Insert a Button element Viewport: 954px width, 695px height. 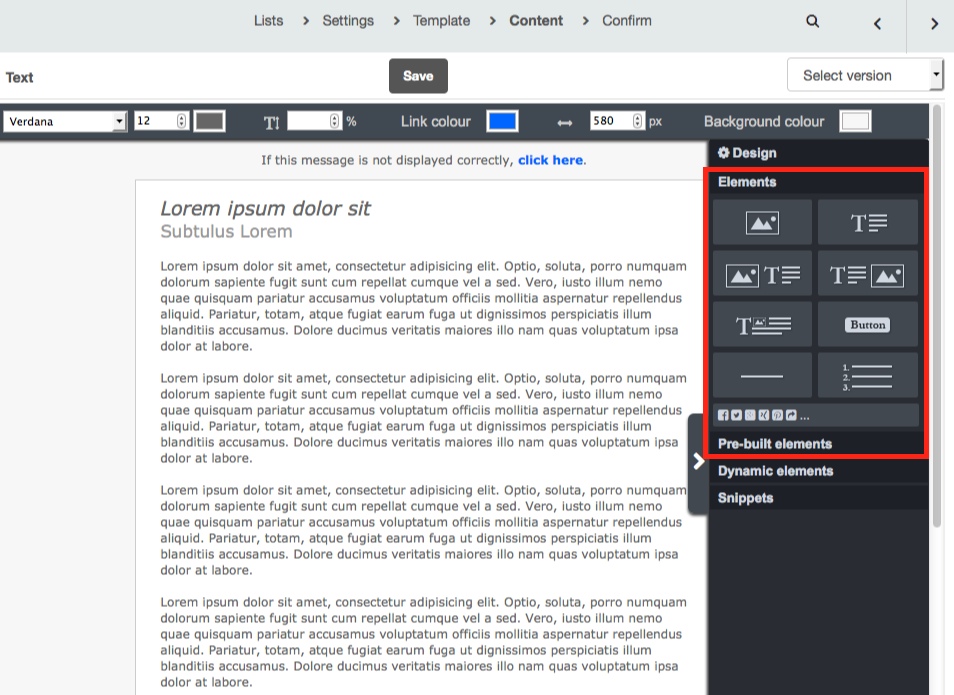coord(868,325)
